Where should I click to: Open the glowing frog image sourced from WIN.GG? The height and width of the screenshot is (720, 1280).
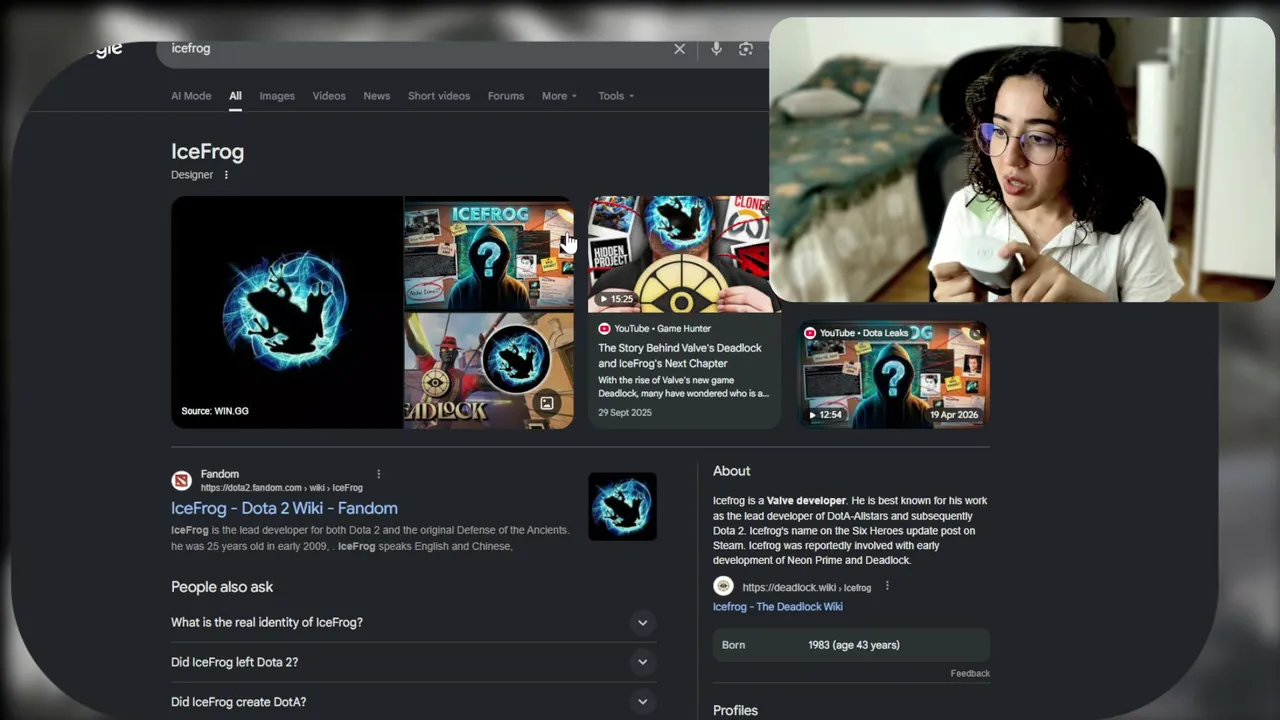[x=286, y=312]
